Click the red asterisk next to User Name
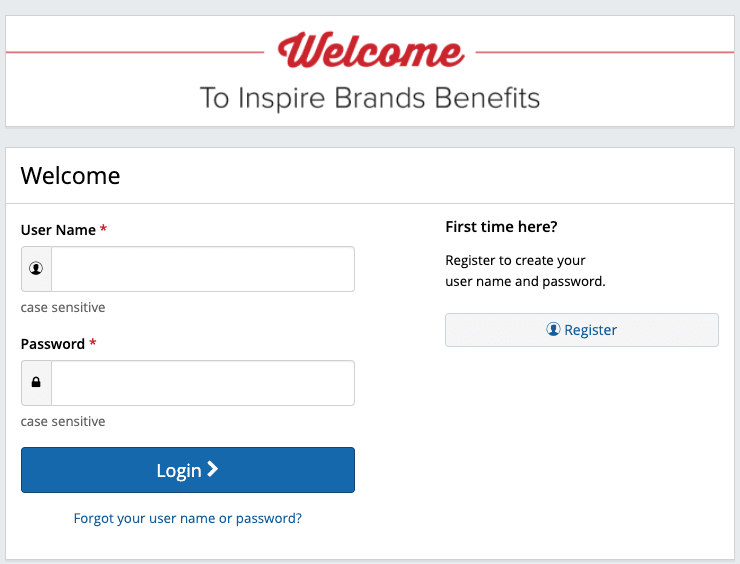 point(103,230)
